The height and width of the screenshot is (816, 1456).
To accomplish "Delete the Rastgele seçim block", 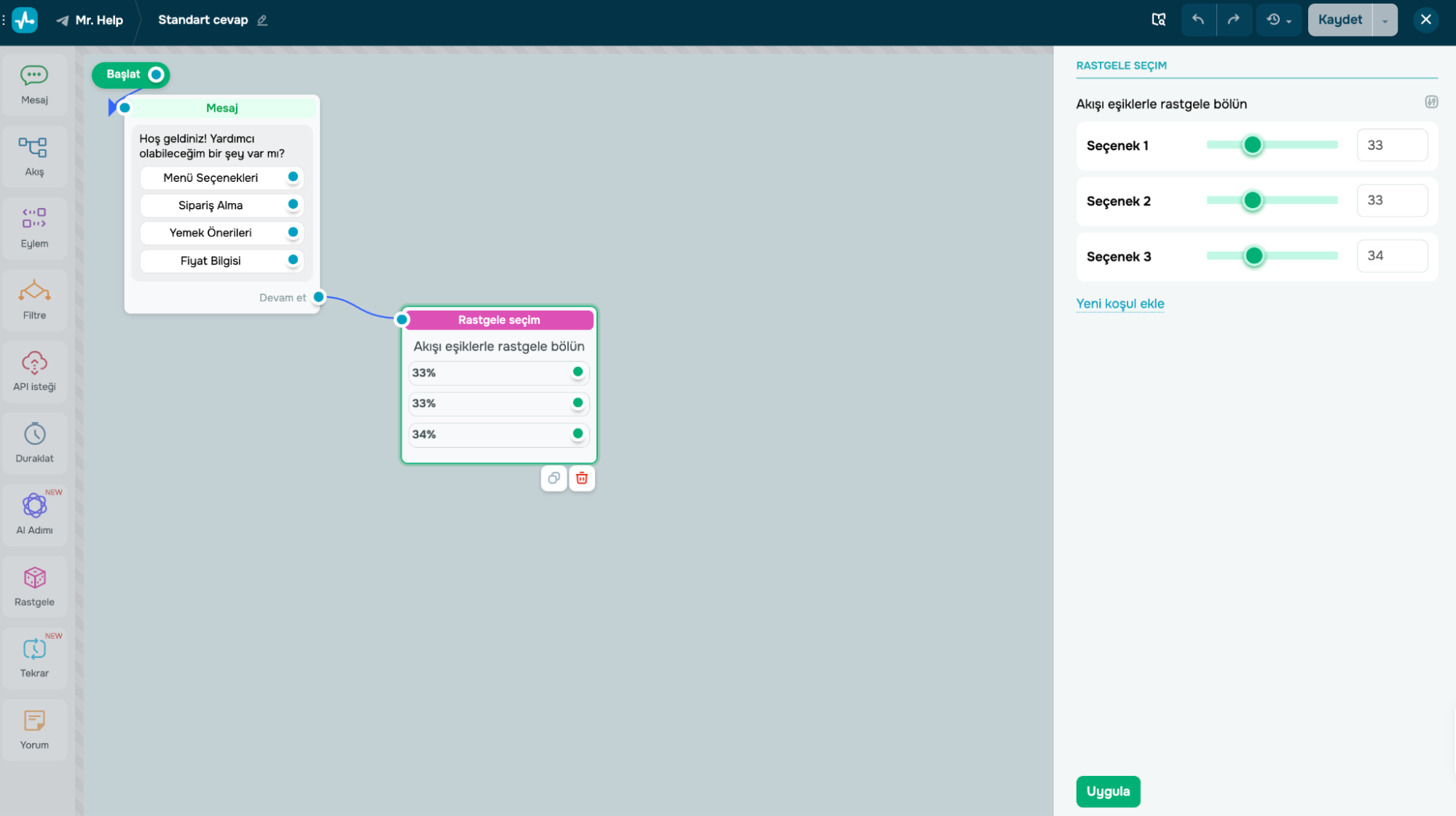I will (582, 478).
